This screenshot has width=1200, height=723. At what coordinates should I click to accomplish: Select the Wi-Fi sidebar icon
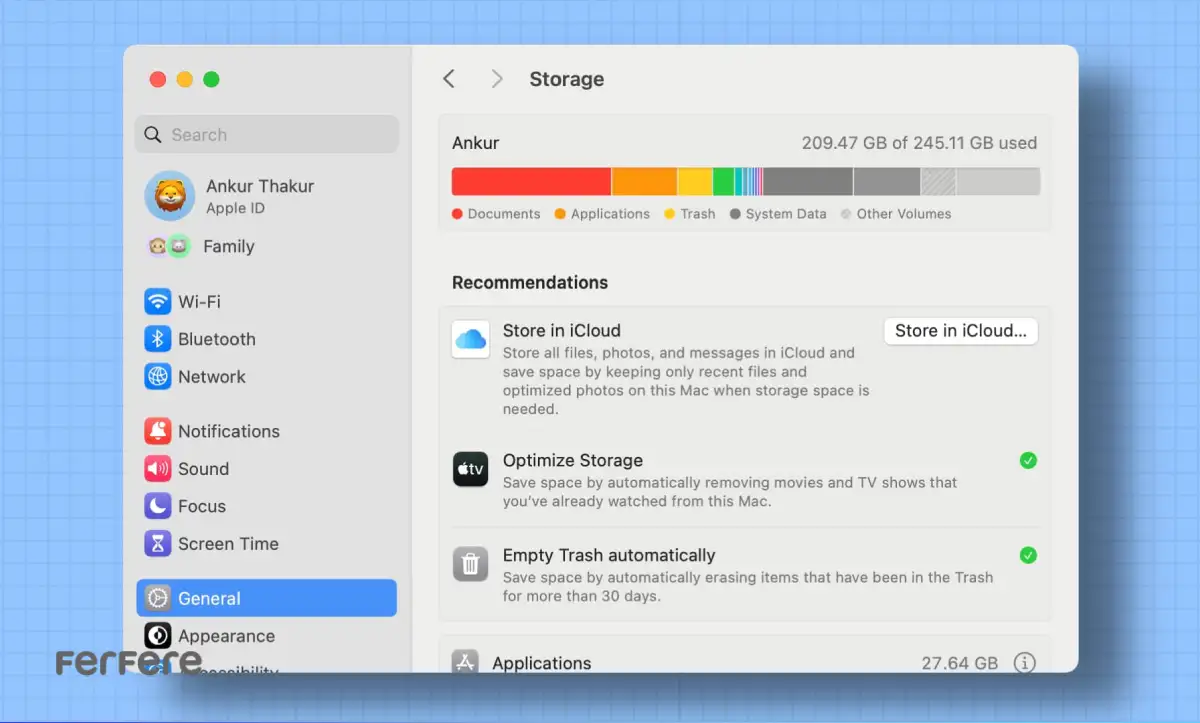157,301
